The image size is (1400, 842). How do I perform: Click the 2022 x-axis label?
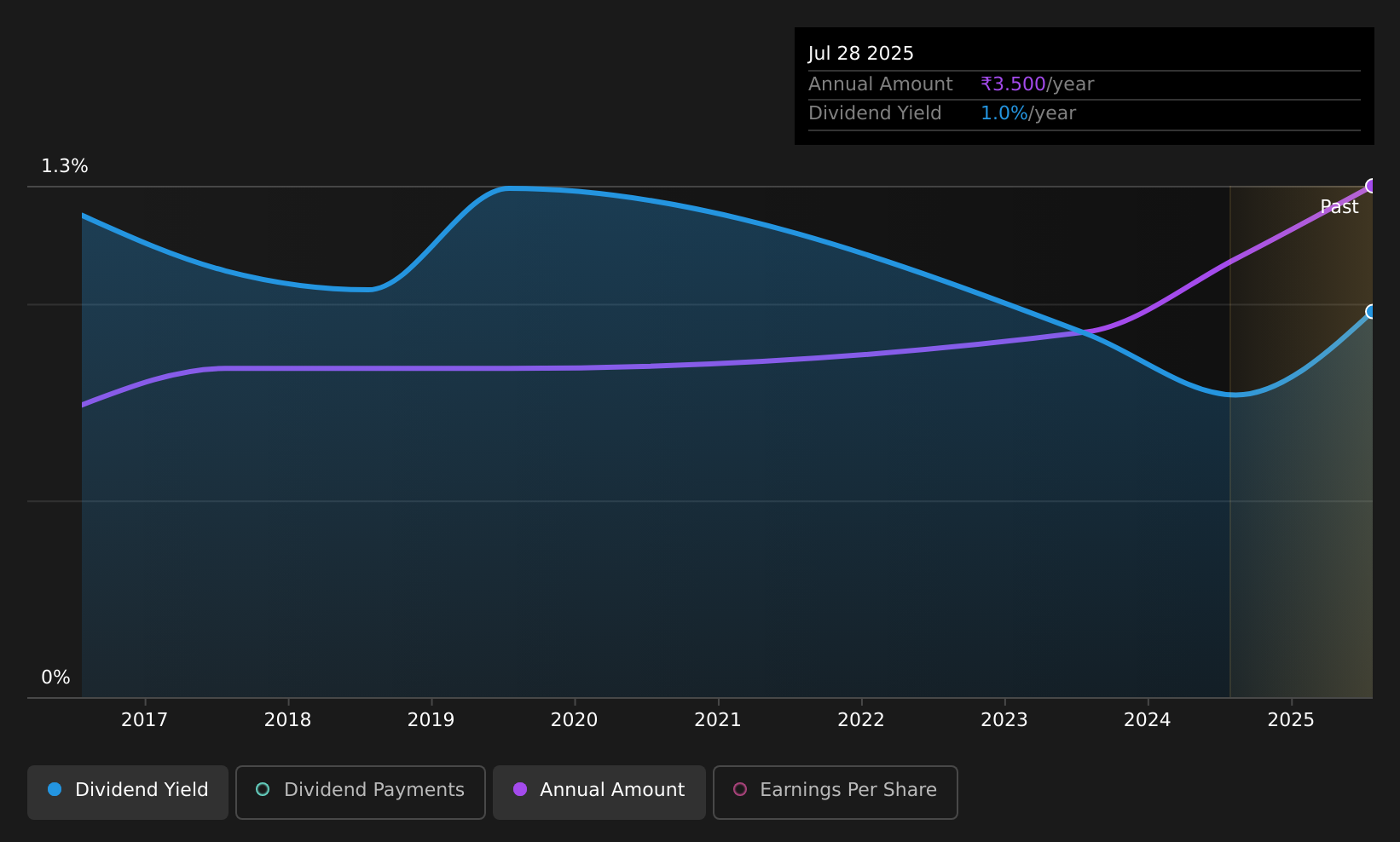tap(861, 720)
